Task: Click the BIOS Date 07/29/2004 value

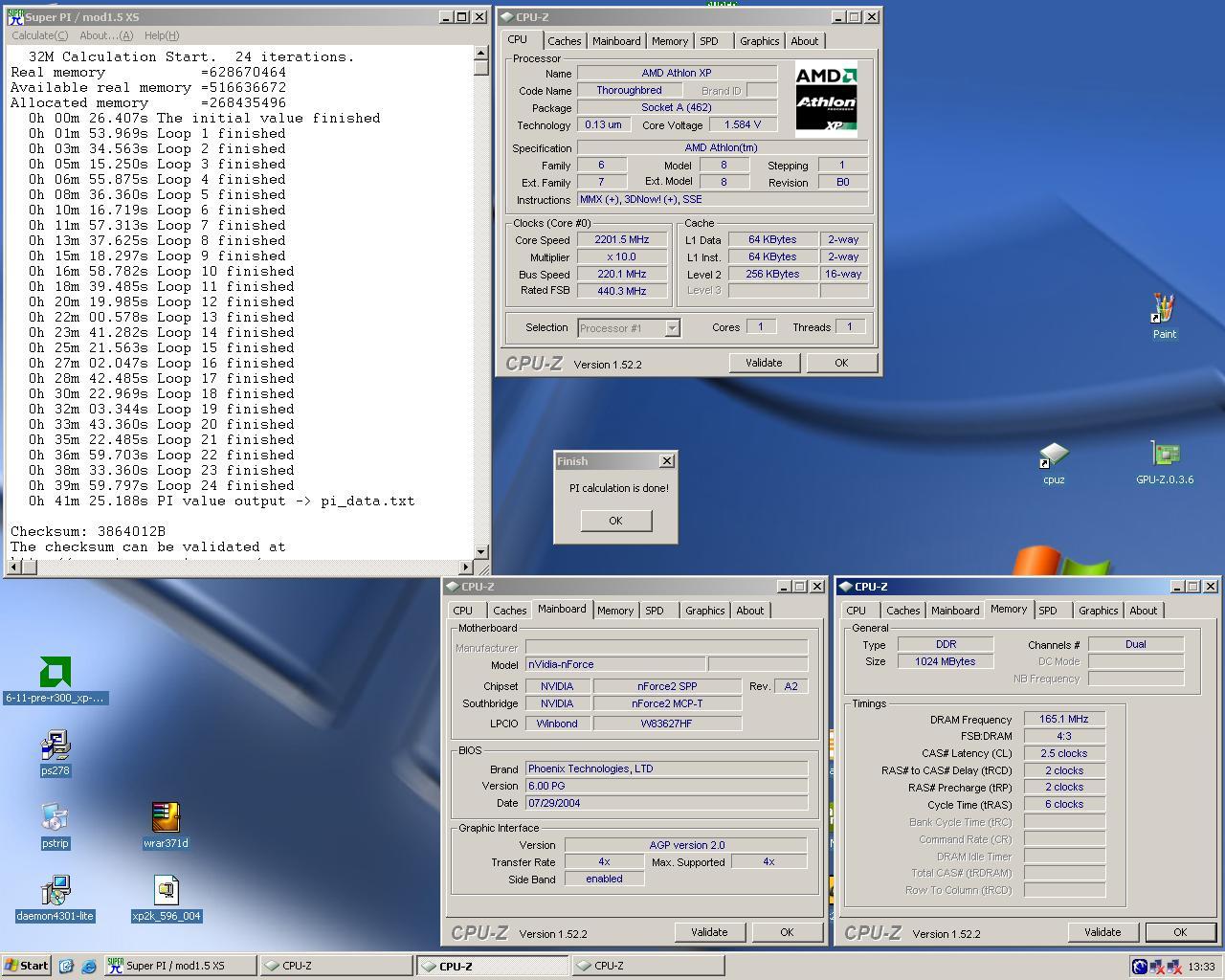Action: click(666, 803)
